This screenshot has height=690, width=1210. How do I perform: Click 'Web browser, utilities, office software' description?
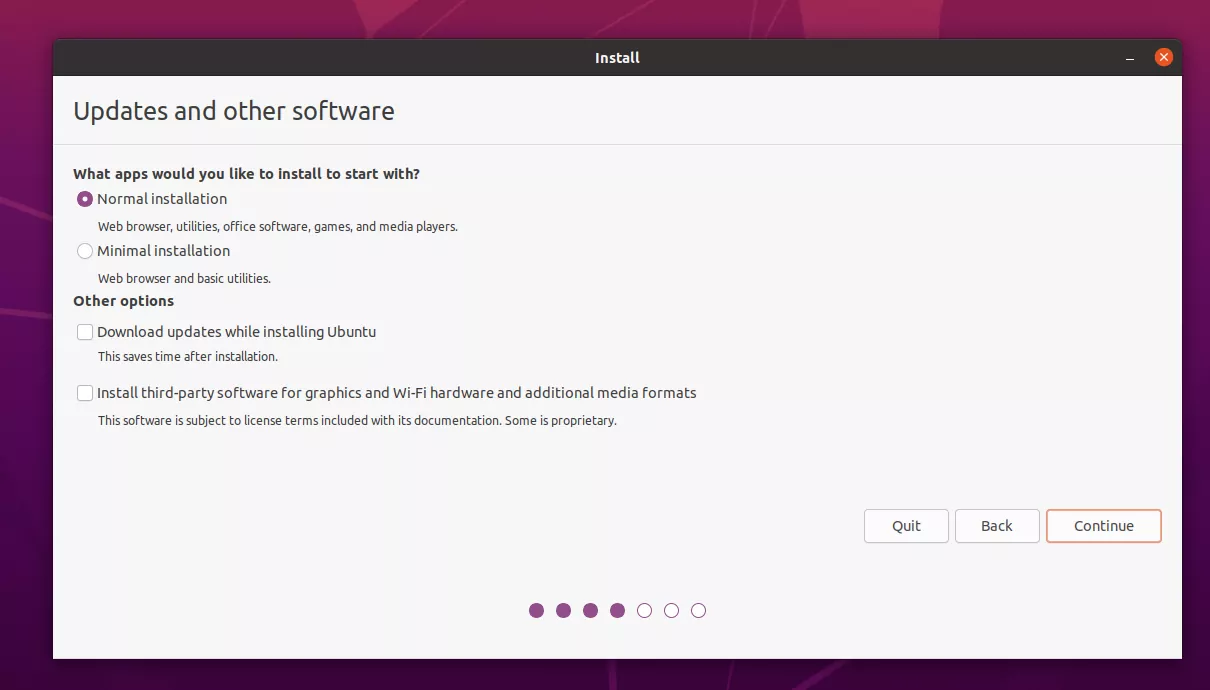pos(278,227)
